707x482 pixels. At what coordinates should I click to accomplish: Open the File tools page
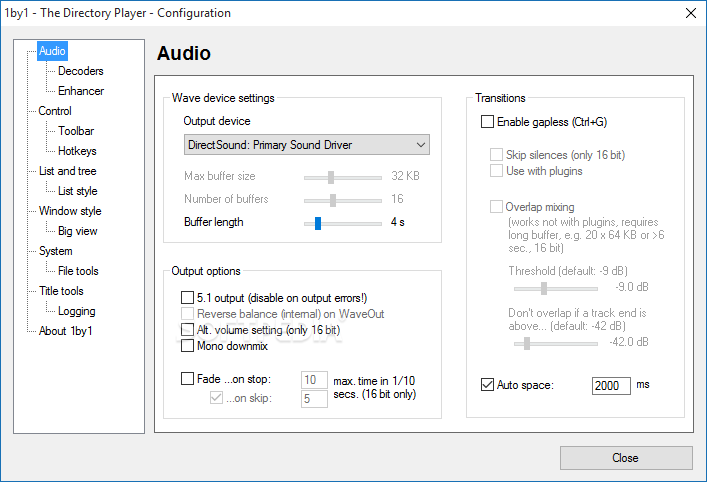pos(78,271)
